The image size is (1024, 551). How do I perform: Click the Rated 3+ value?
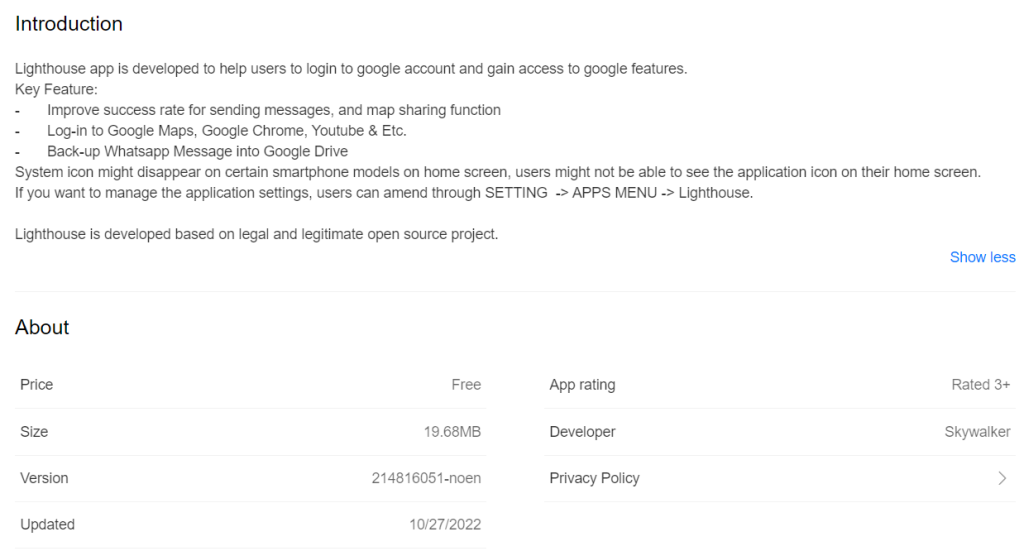pyautogui.click(x=981, y=385)
